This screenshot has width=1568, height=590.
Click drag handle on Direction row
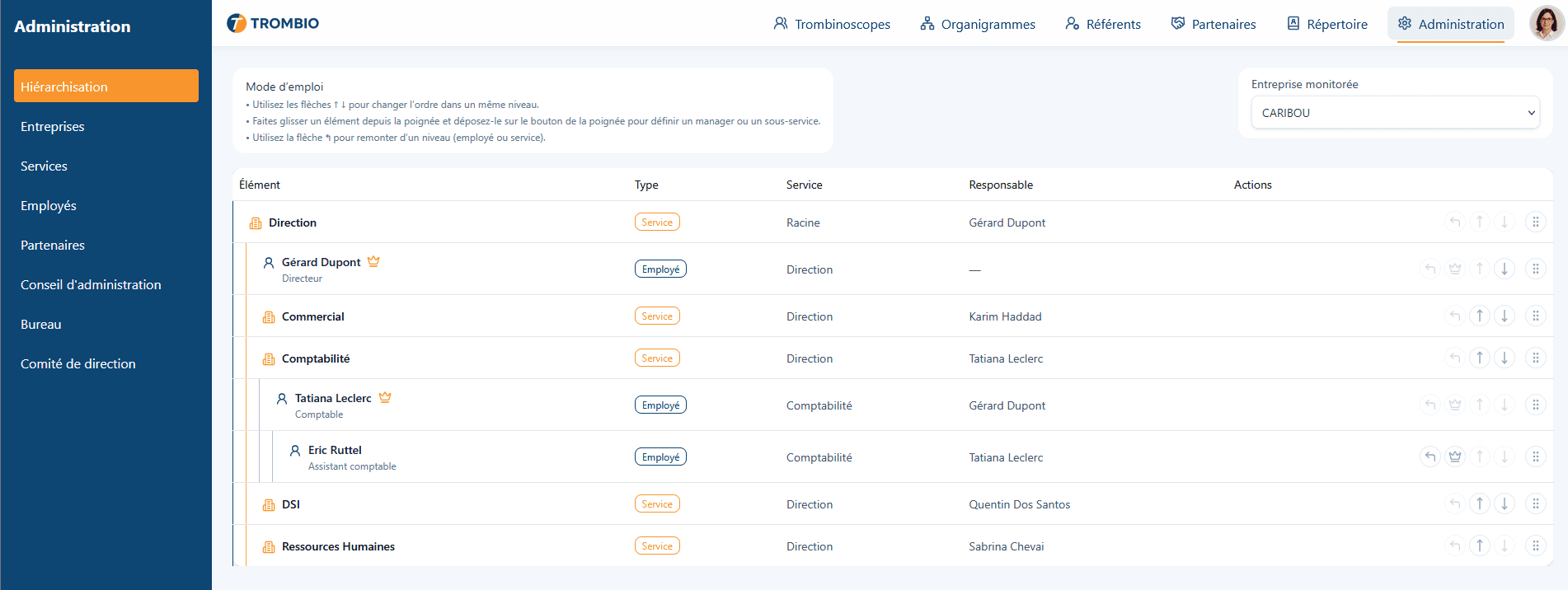point(1535,222)
